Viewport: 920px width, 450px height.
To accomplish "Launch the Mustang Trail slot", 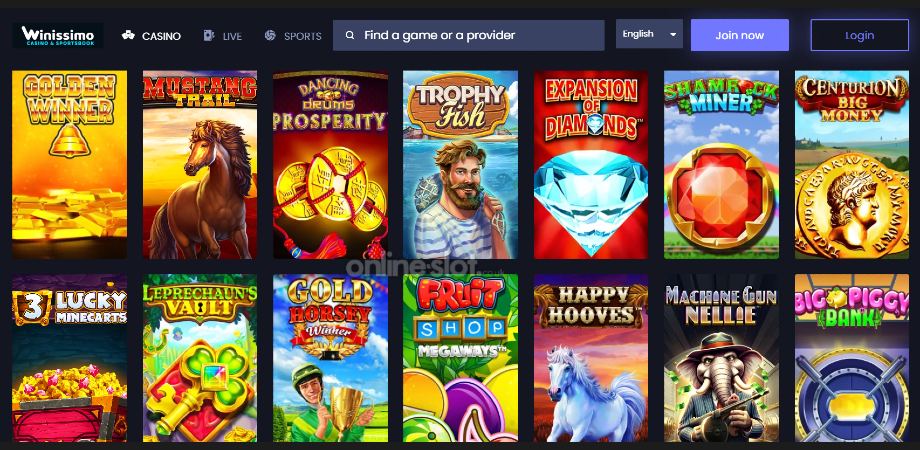I will [x=199, y=164].
